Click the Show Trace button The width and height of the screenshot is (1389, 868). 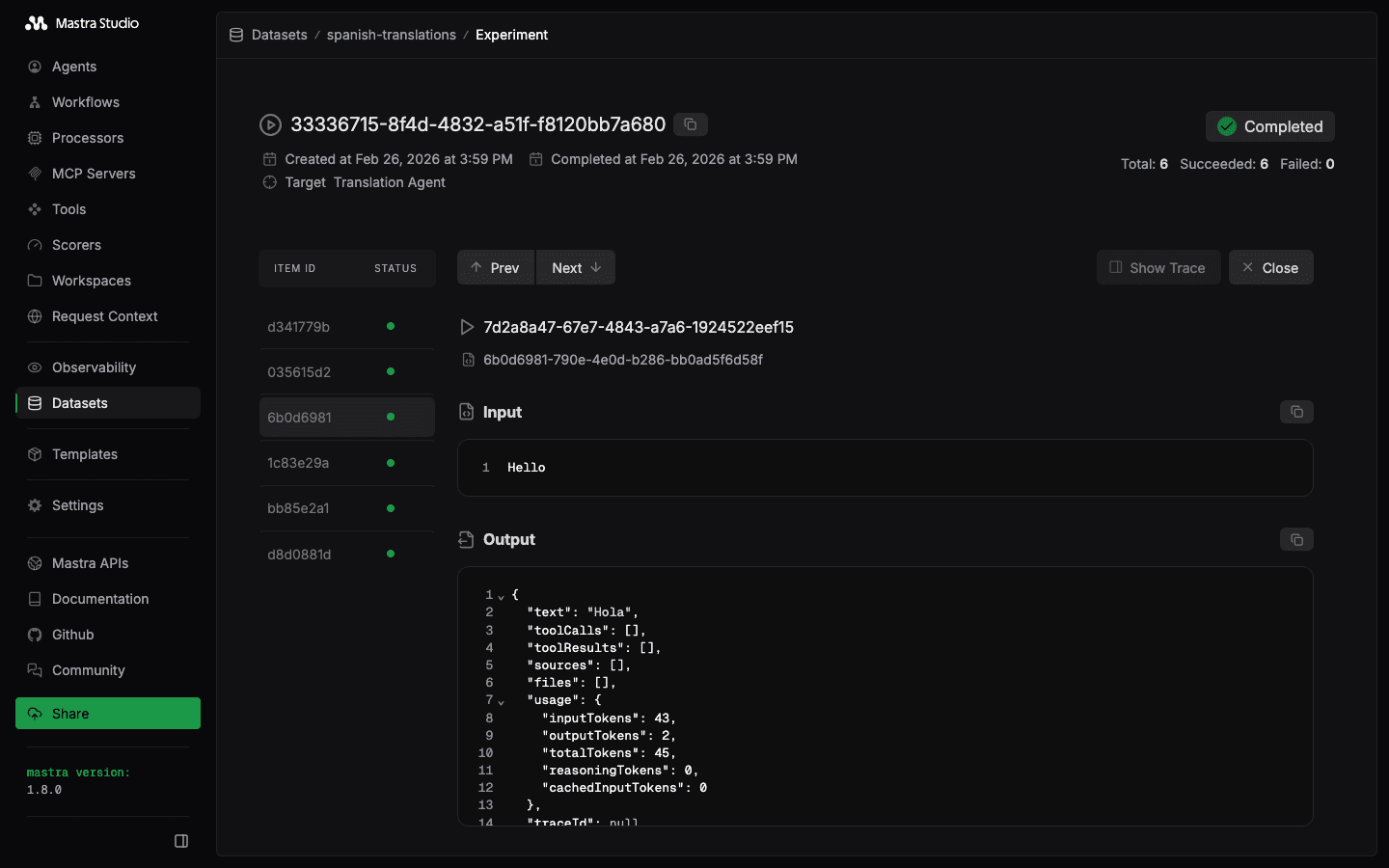[x=1157, y=267]
